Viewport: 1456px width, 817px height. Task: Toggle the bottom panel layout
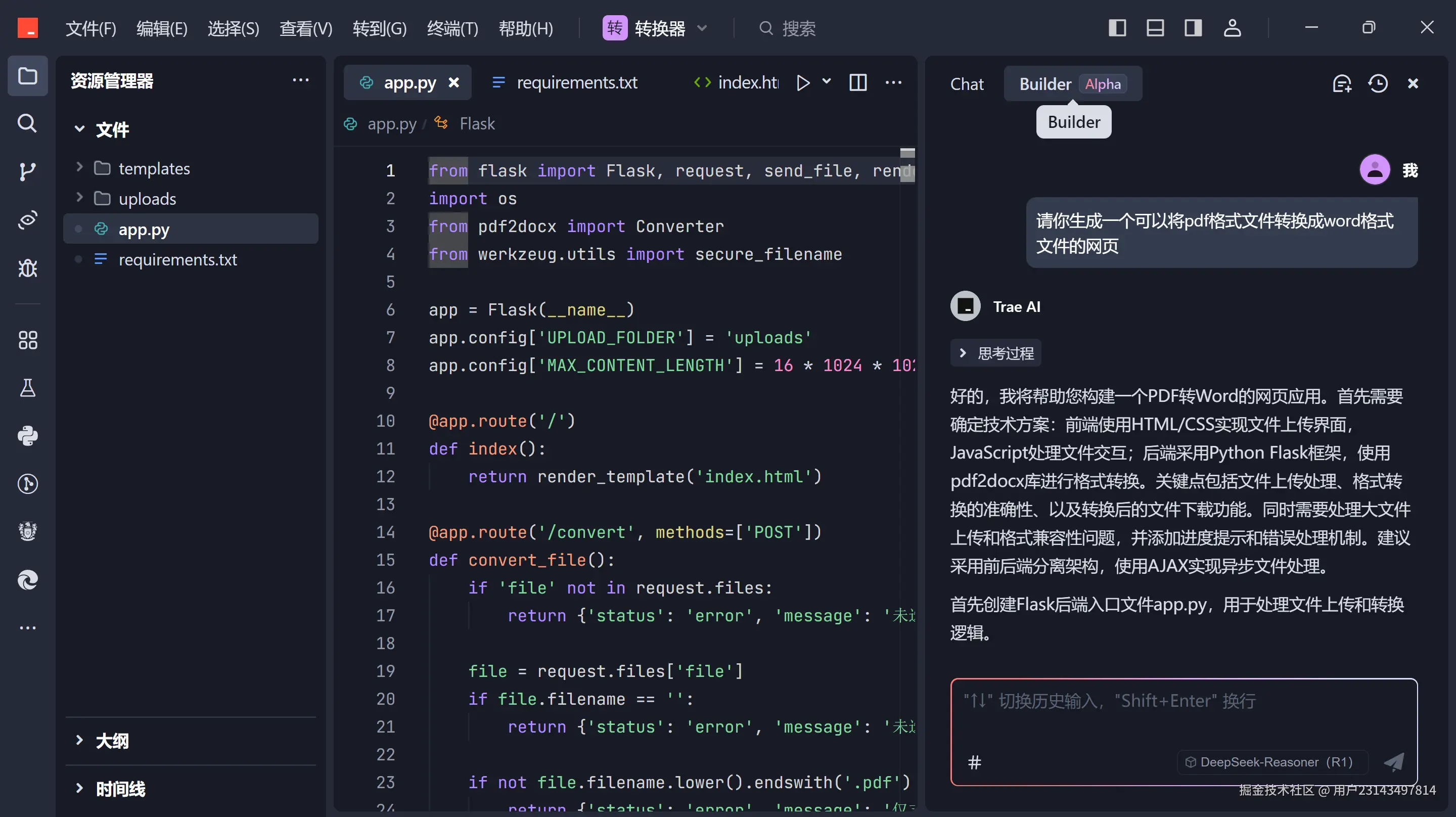(1155, 28)
